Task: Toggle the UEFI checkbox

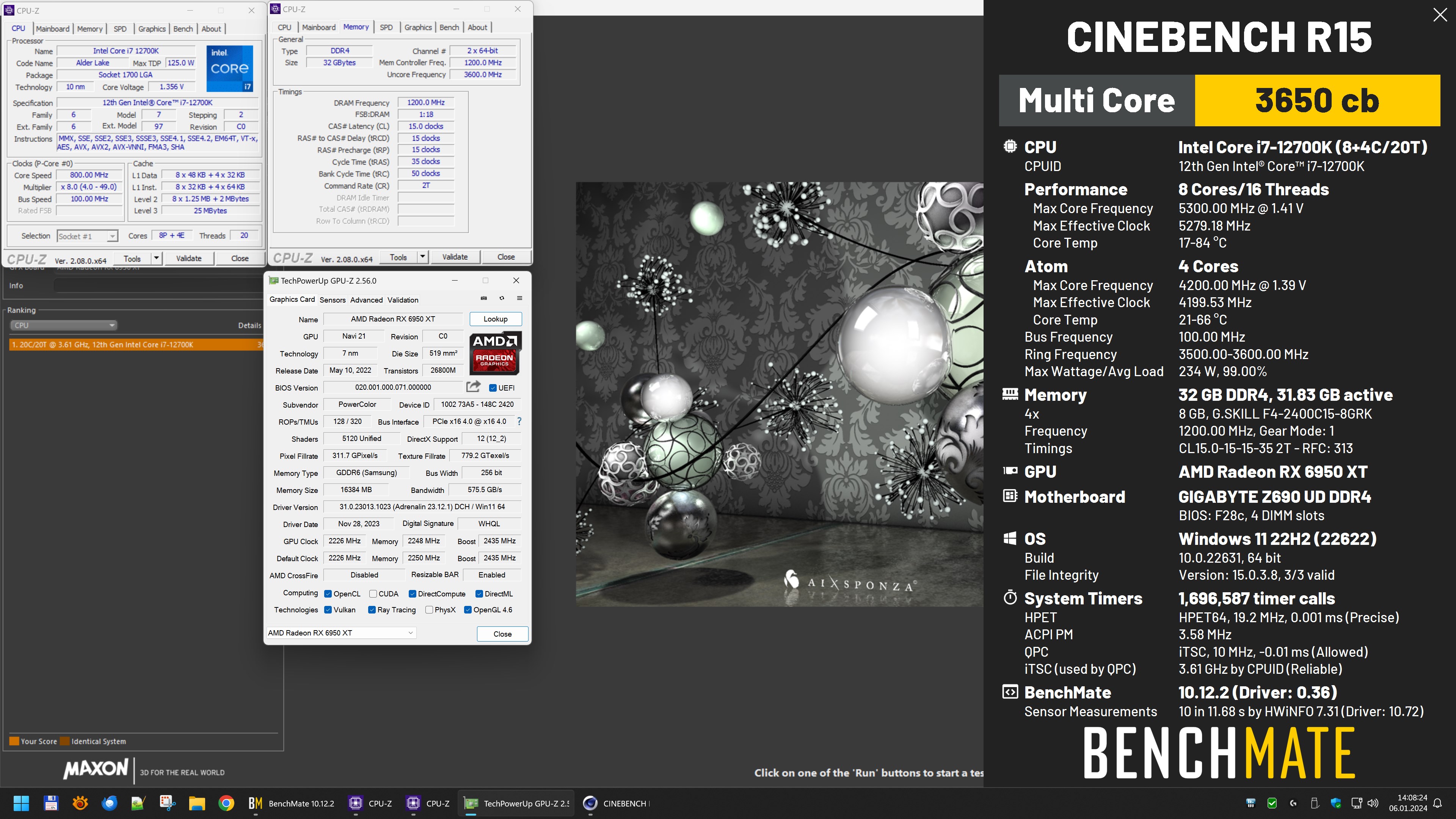Action: click(x=493, y=388)
